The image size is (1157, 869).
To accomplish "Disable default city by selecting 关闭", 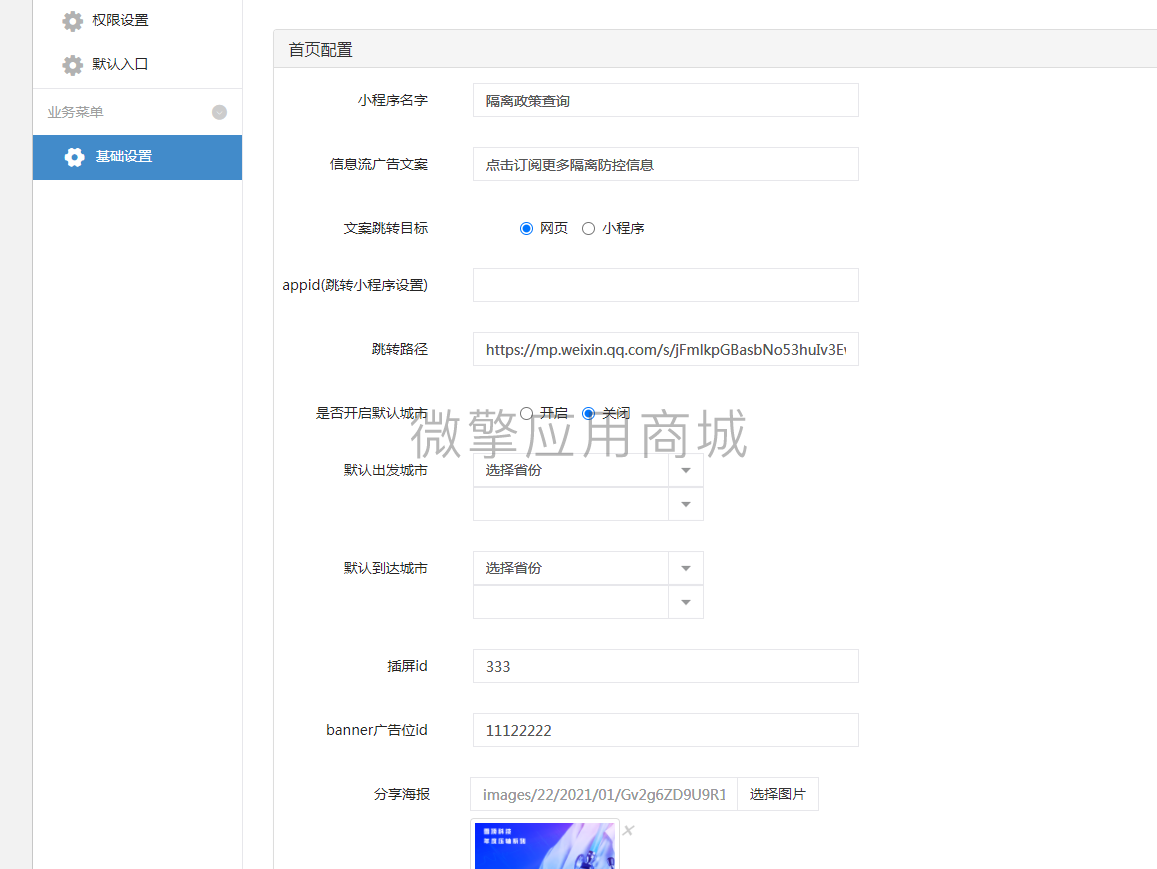I will tap(588, 413).
